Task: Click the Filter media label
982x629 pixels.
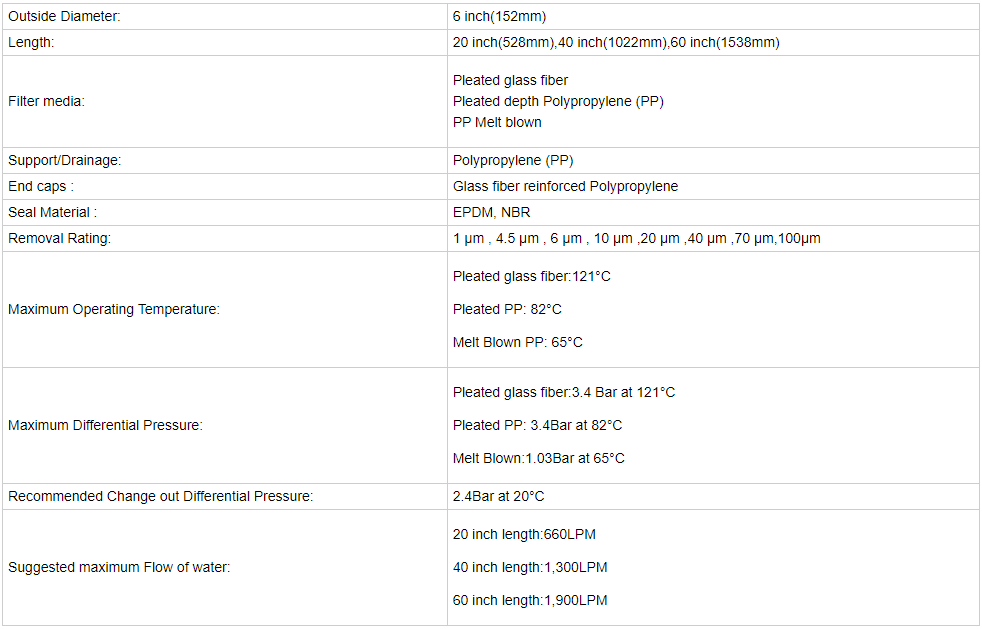Action: pos(46,101)
